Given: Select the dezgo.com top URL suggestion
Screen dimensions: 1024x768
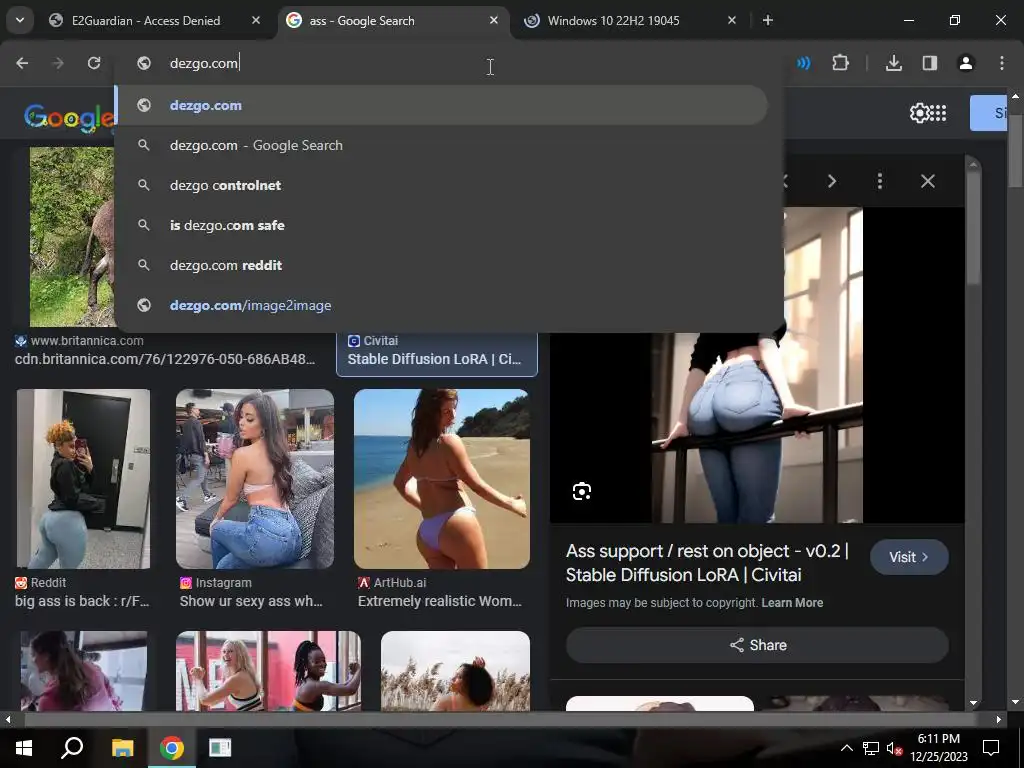Looking at the screenshot, I should [x=441, y=105].
